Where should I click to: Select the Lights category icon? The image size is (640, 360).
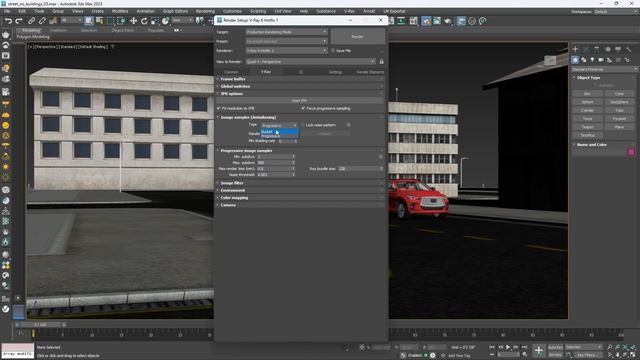[592, 60]
